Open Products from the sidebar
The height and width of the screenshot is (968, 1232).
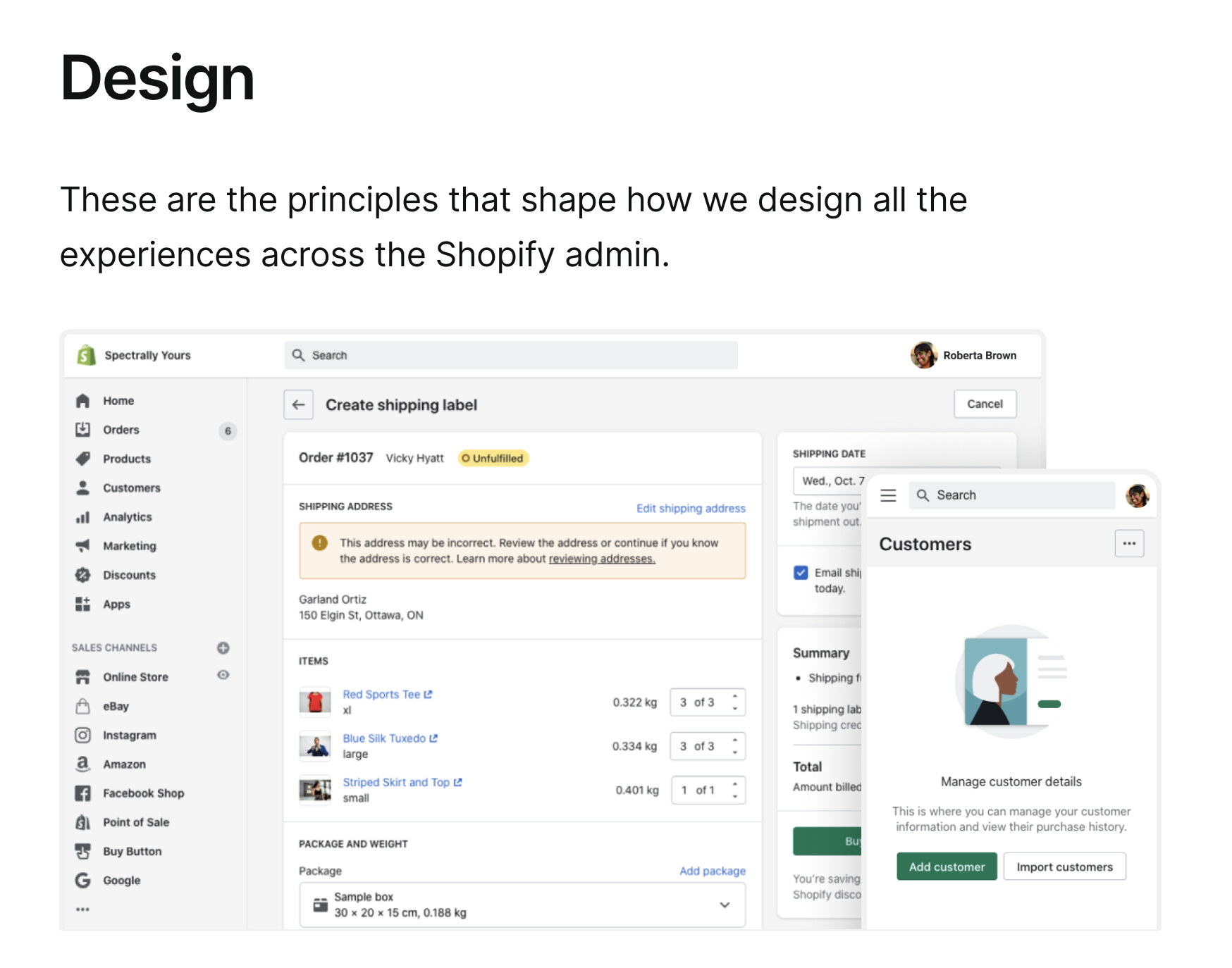83,458
